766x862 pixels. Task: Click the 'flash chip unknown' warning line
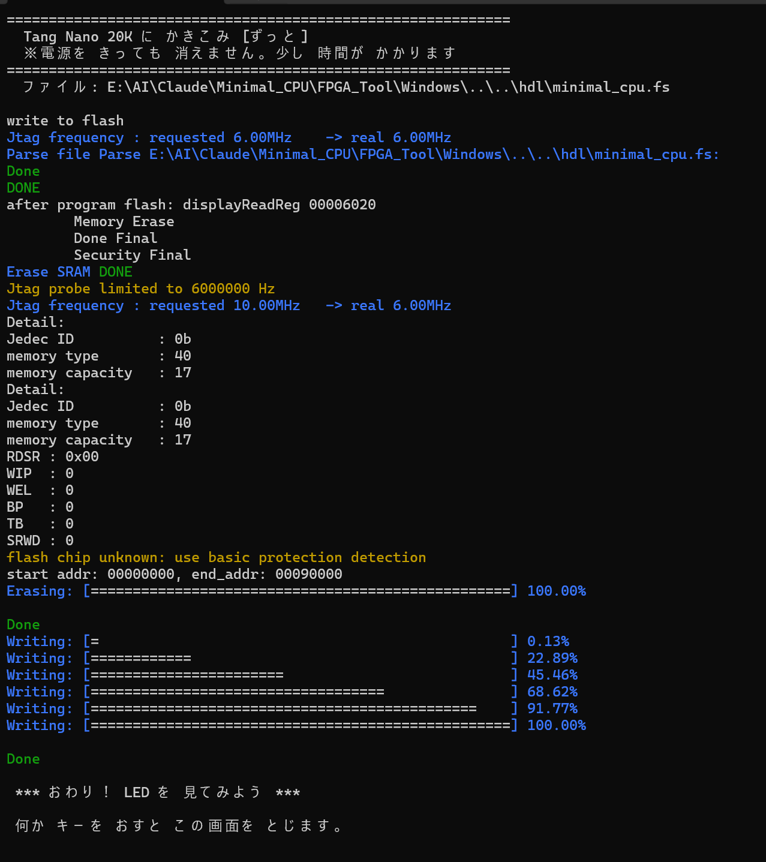(216, 557)
